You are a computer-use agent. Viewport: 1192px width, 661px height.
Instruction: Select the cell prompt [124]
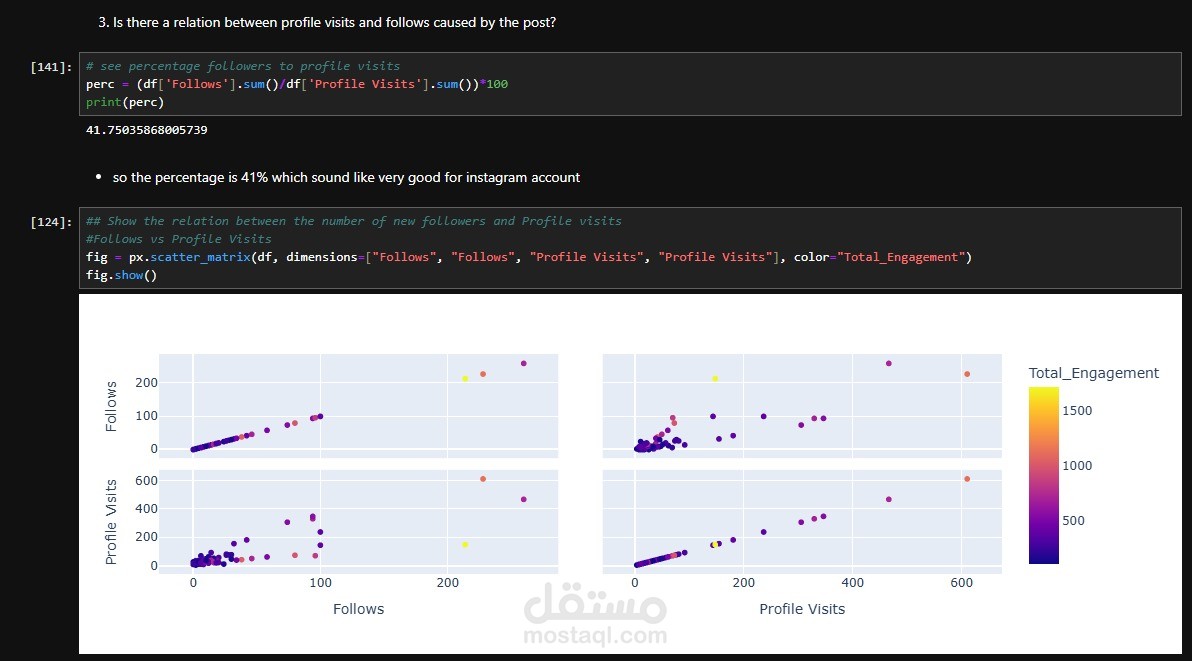(x=52, y=221)
